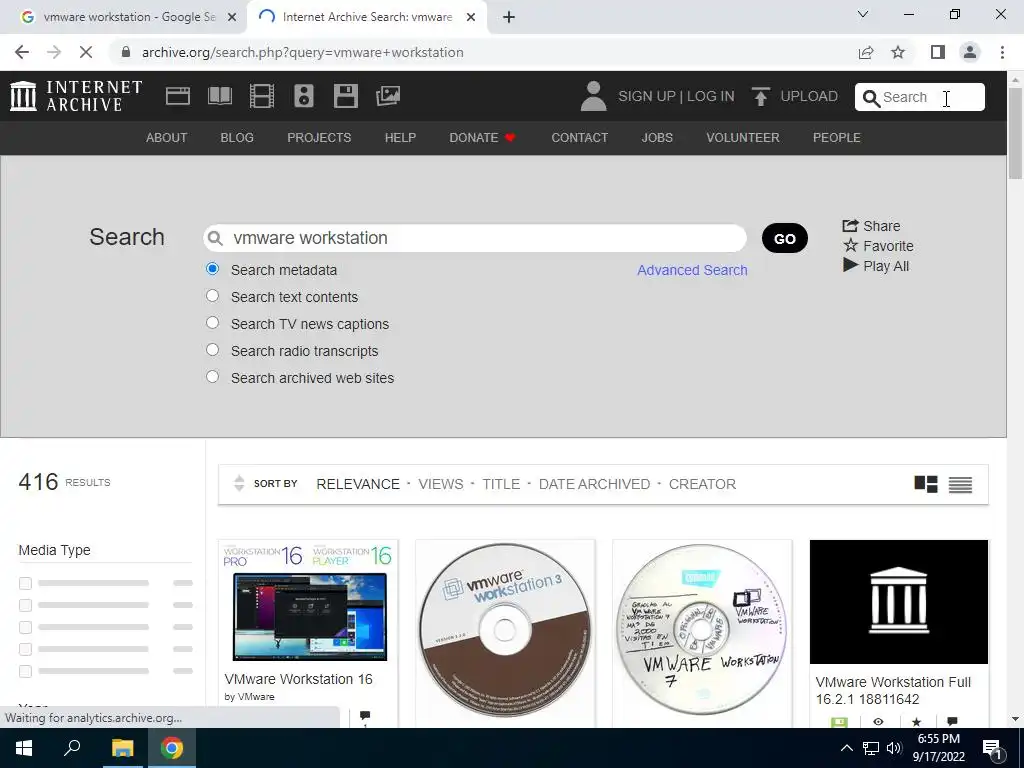Viewport: 1024px width, 768px height.
Task: Click the magnifier icon in the top search box
Action: click(871, 98)
